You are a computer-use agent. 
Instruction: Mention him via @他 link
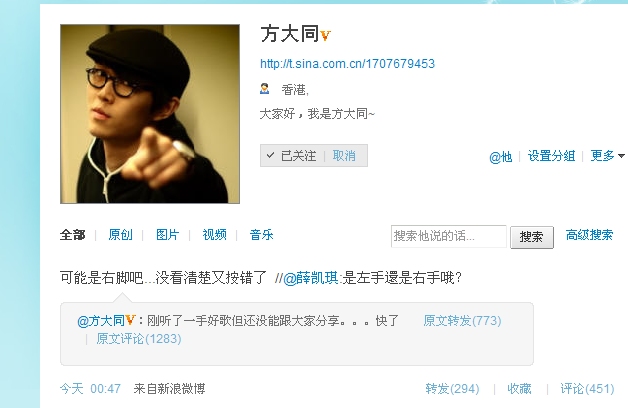(501, 157)
